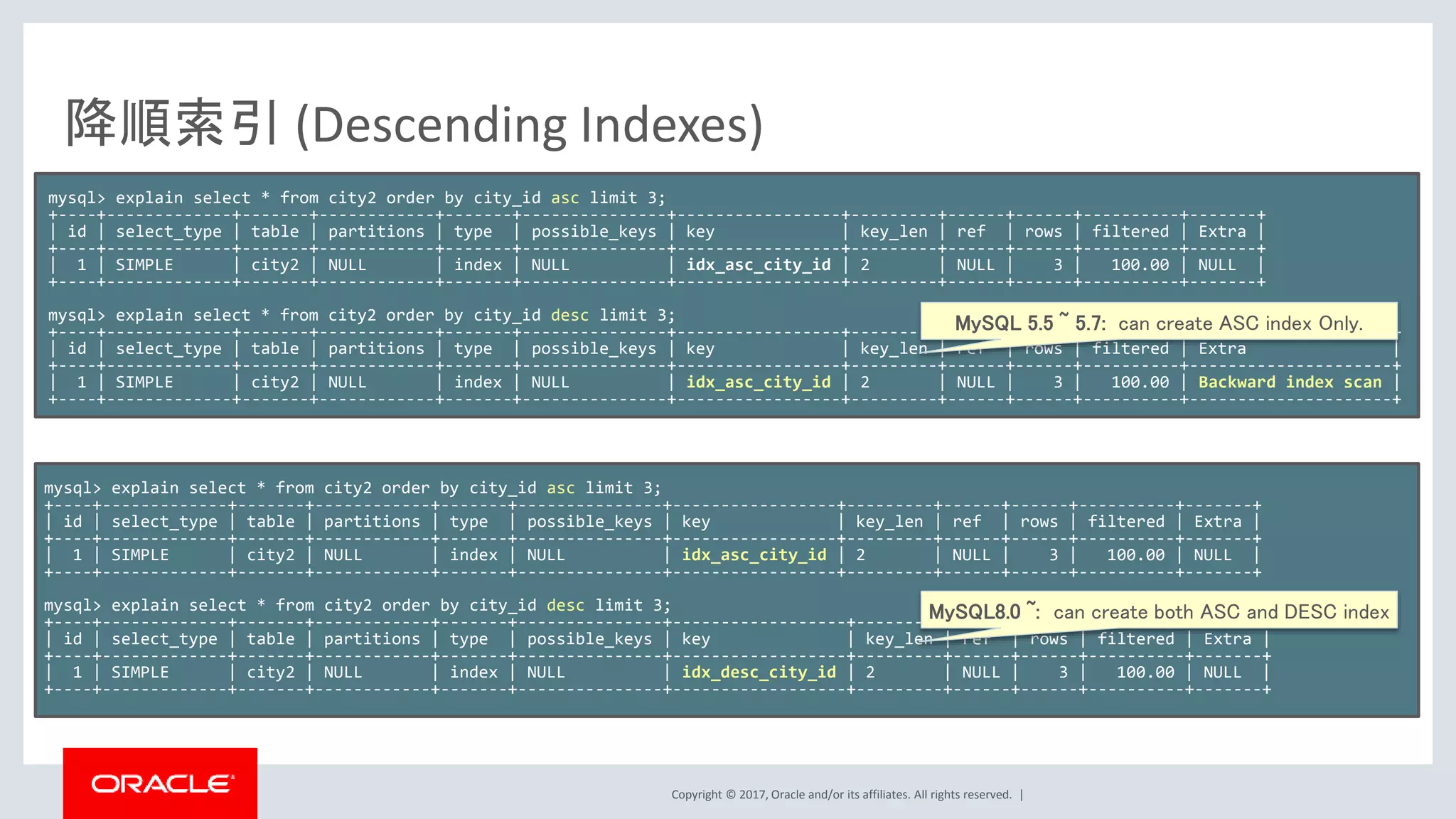Click the last desc limit 3 query
This screenshot has width=1456, height=819.
point(356,606)
